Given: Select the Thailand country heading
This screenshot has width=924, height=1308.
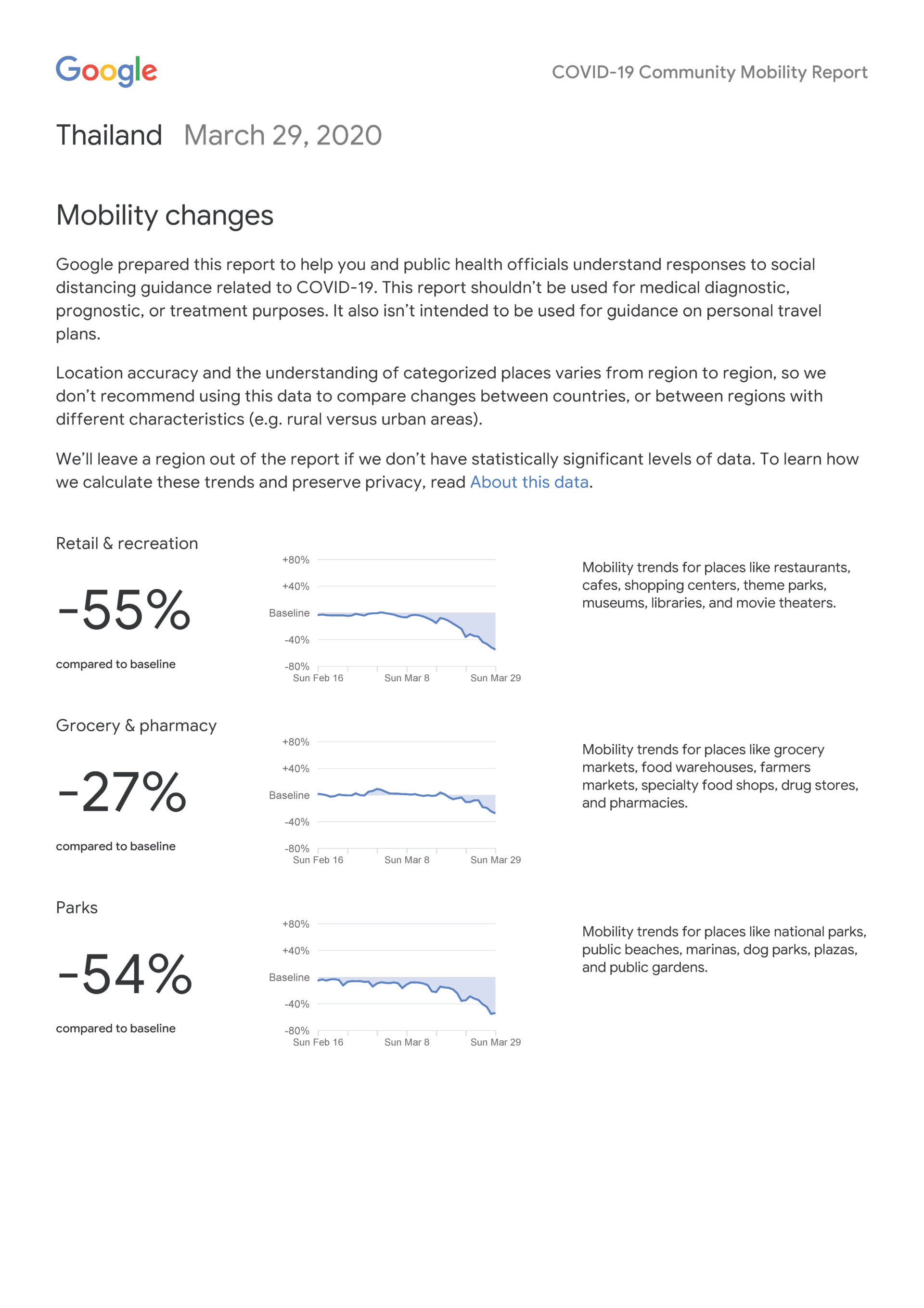Looking at the screenshot, I should click(109, 136).
